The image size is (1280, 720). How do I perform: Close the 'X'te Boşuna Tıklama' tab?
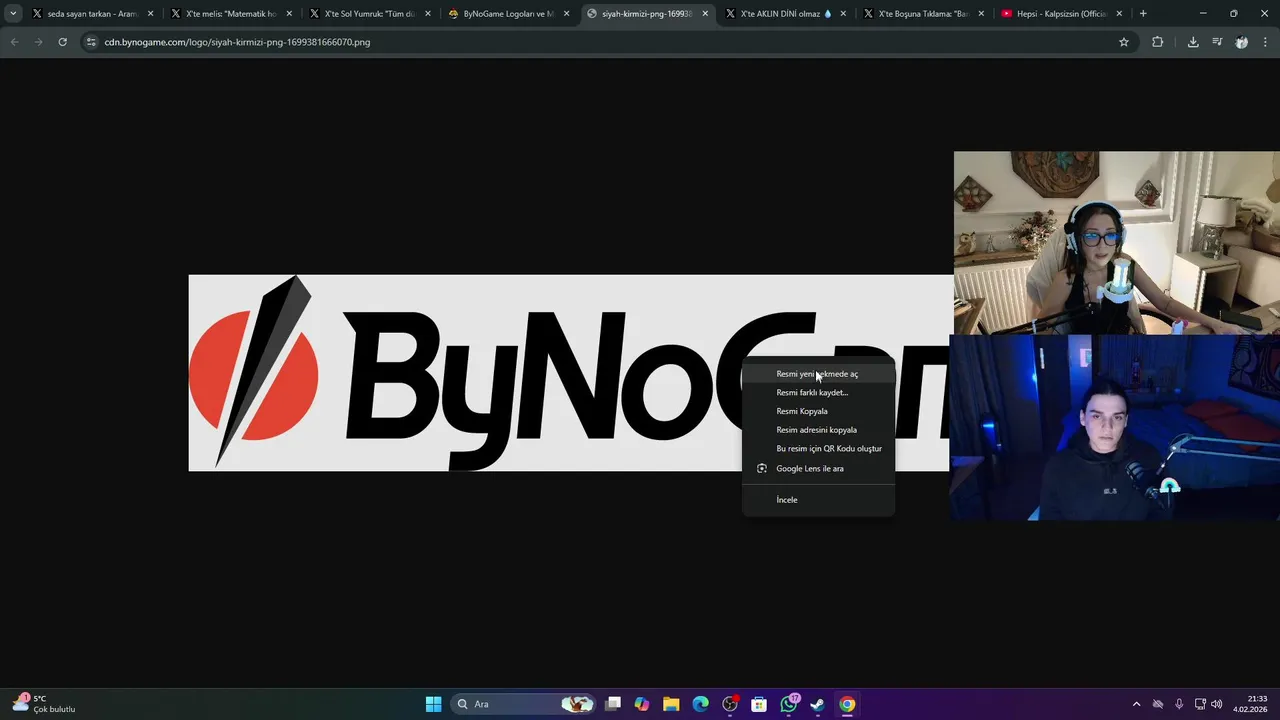pos(981,14)
